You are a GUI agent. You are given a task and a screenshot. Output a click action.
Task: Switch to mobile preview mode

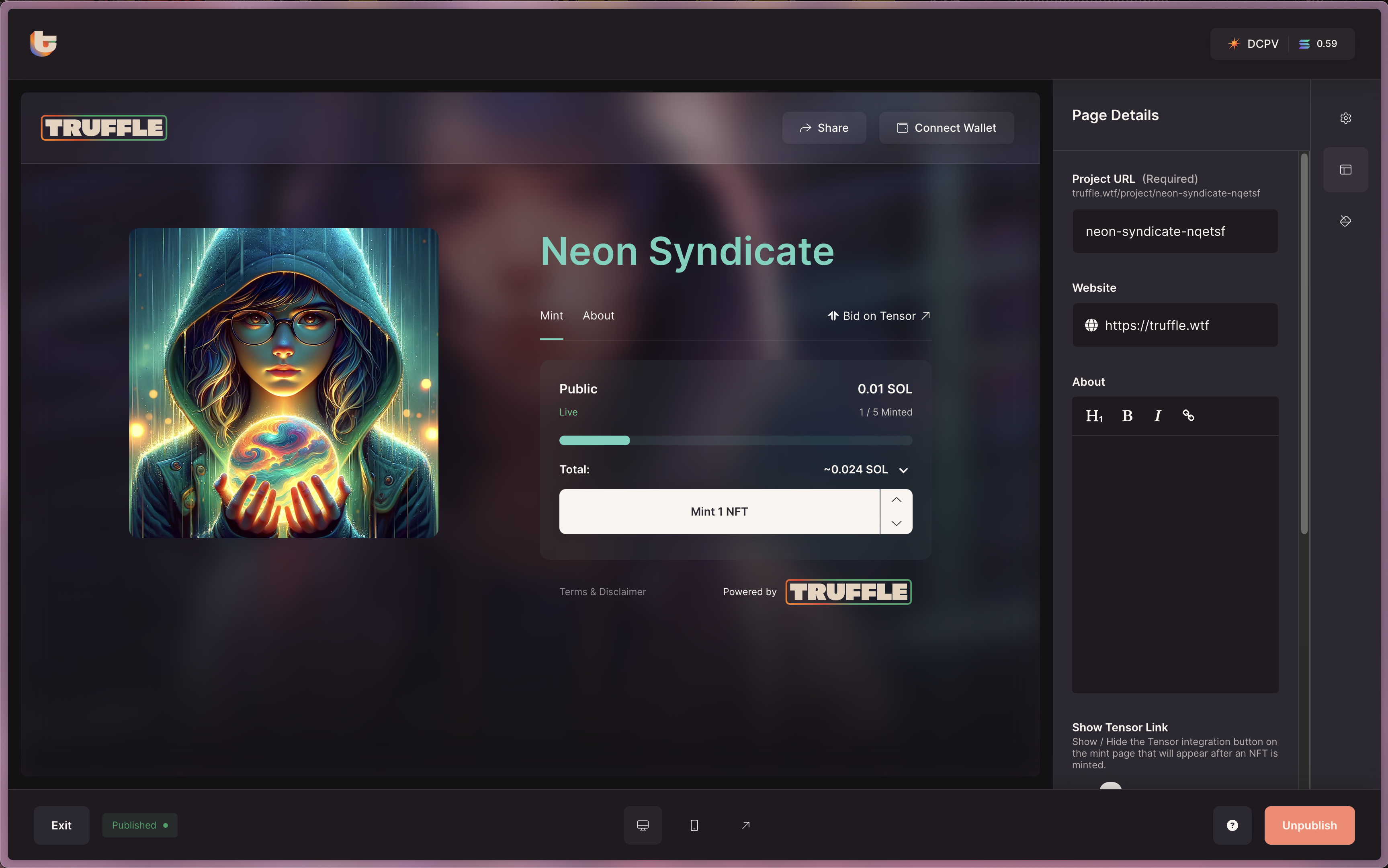(694, 825)
